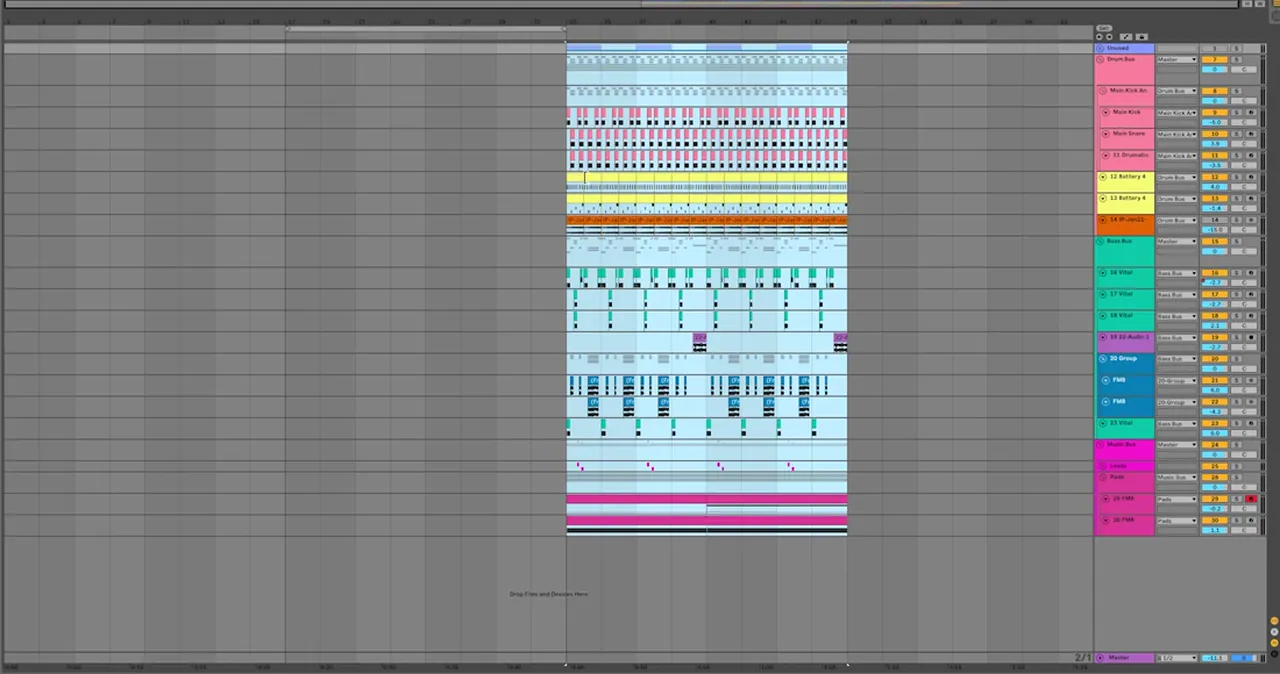
Task: Click the Drop Files and Devices Here area
Action: coord(548,594)
